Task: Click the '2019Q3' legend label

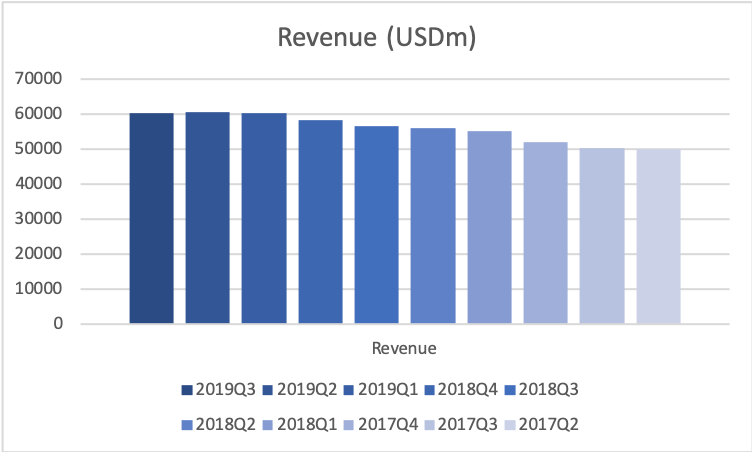Action: point(225,390)
